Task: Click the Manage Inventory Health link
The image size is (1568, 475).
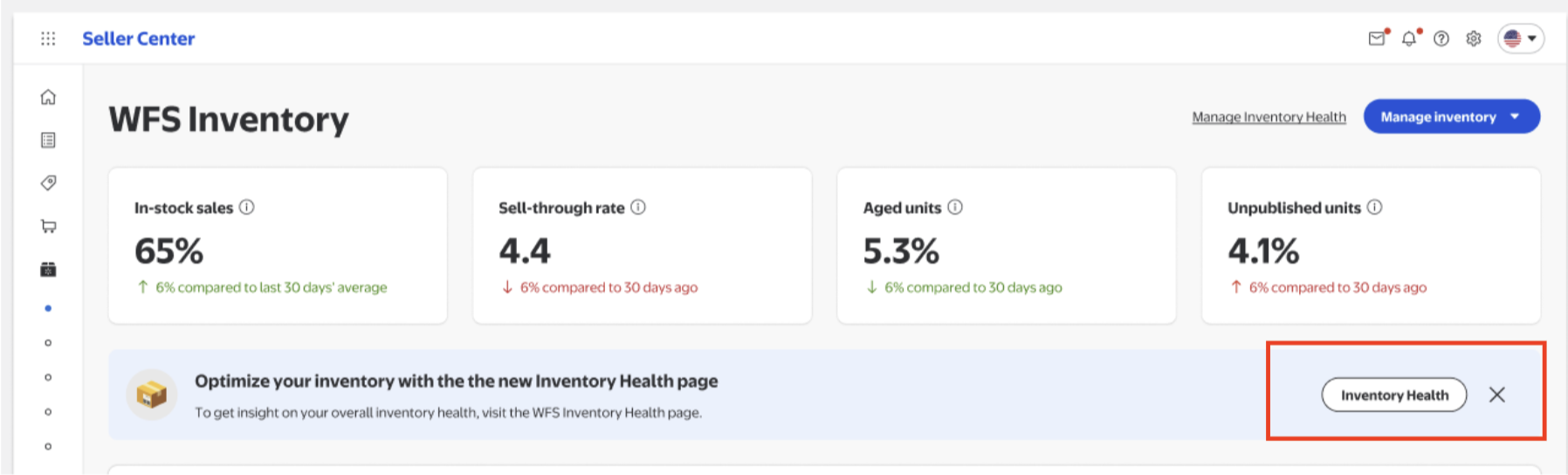Action: [1269, 117]
